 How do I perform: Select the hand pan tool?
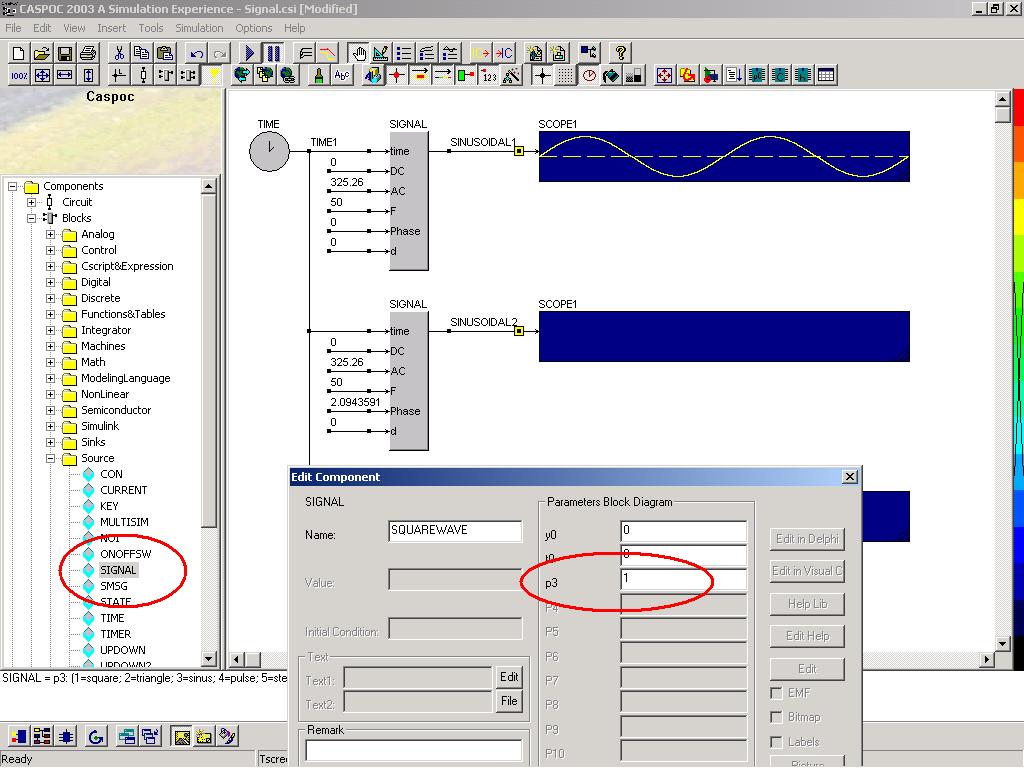(358, 53)
